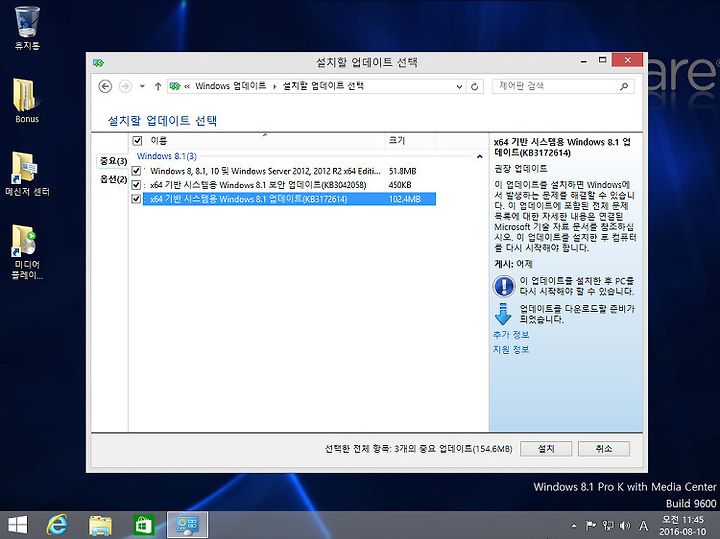Minimize the update selection window

[x=584, y=61]
